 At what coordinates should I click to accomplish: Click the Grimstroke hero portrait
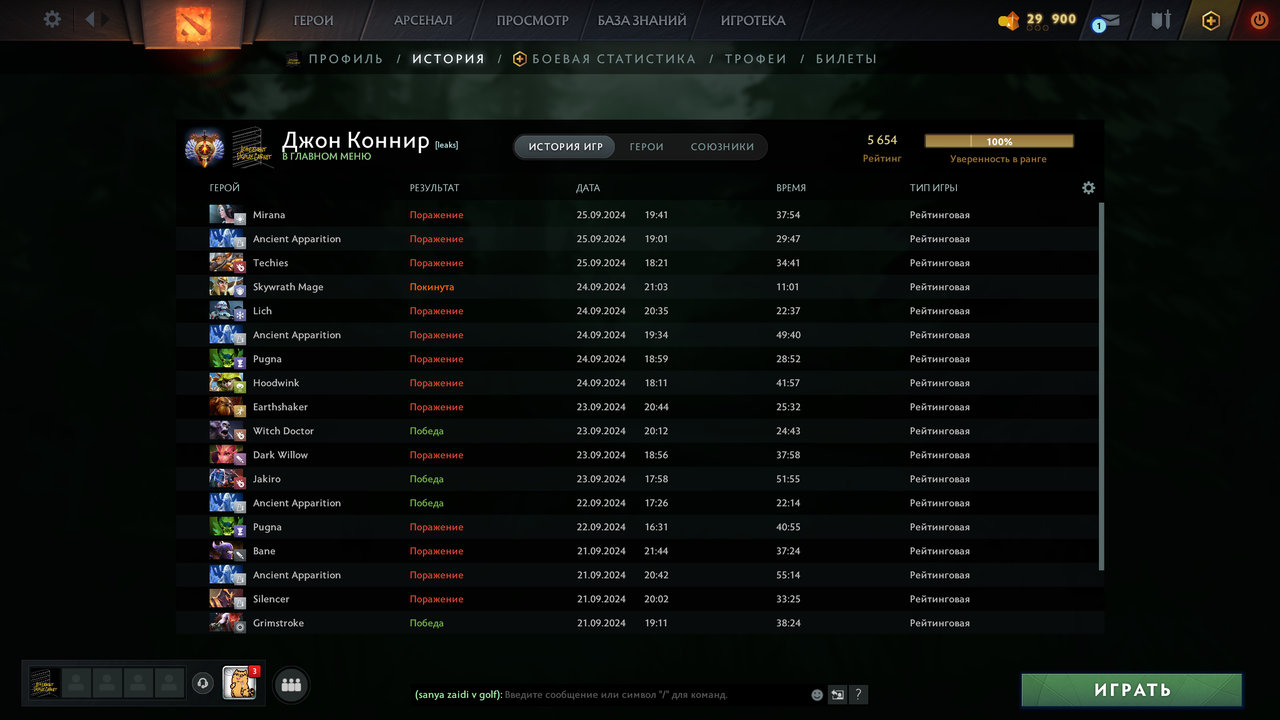coord(227,623)
